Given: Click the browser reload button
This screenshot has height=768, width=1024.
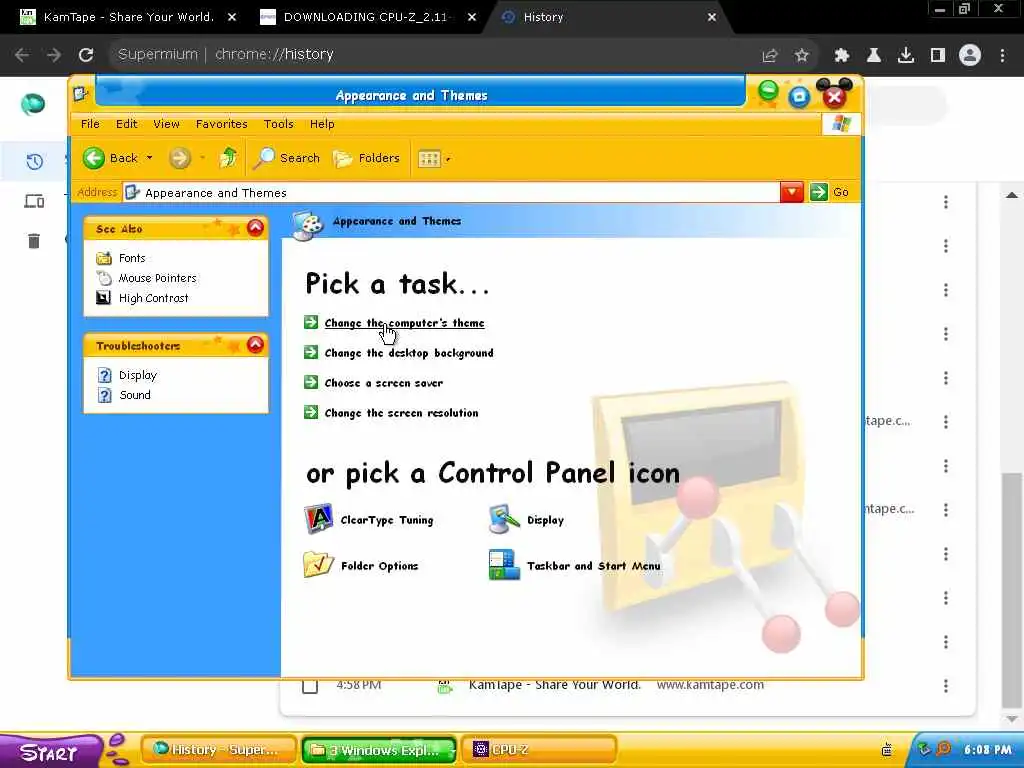Looking at the screenshot, I should click(86, 55).
